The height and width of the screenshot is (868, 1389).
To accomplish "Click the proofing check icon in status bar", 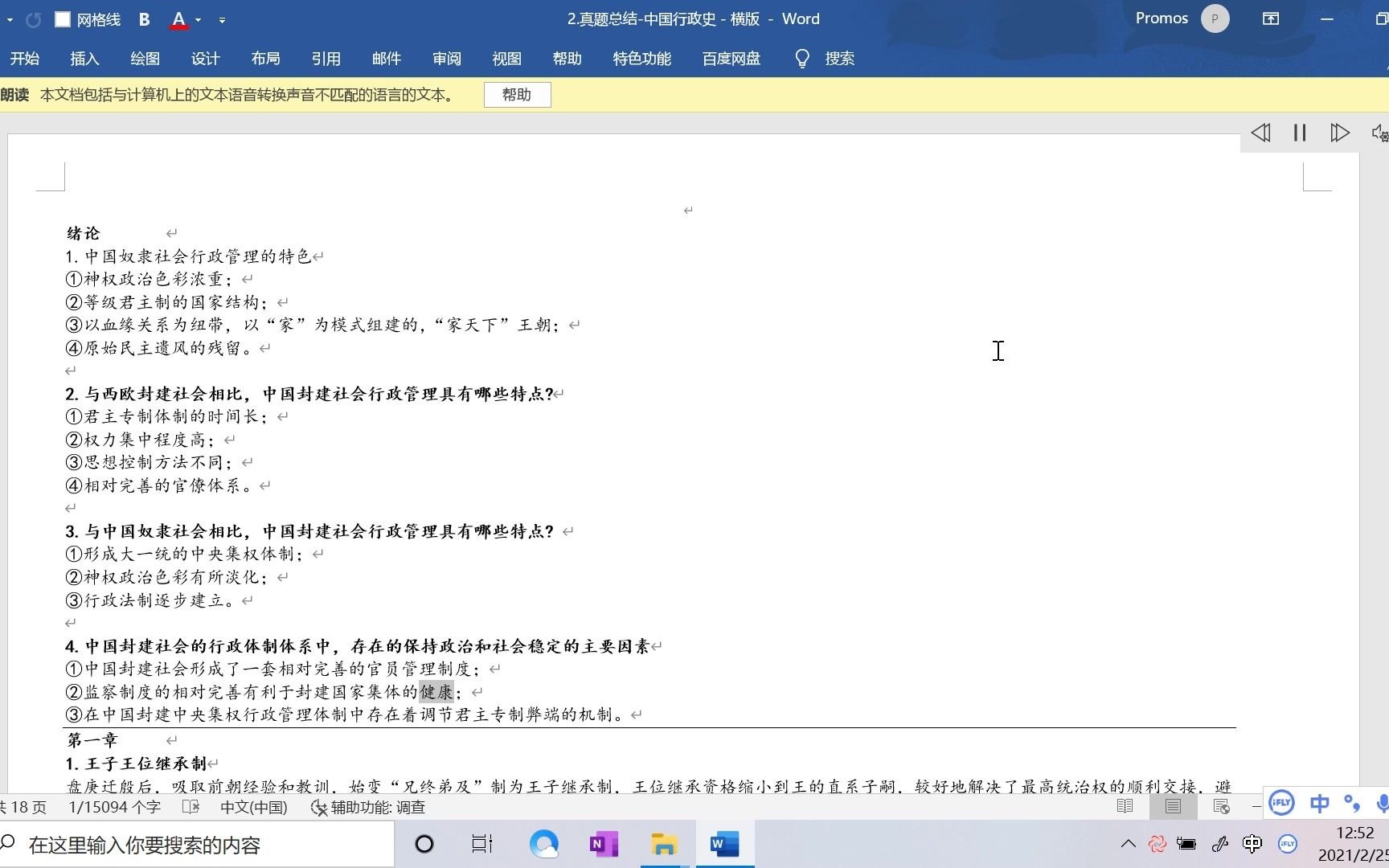I will click(x=191, y=807).
